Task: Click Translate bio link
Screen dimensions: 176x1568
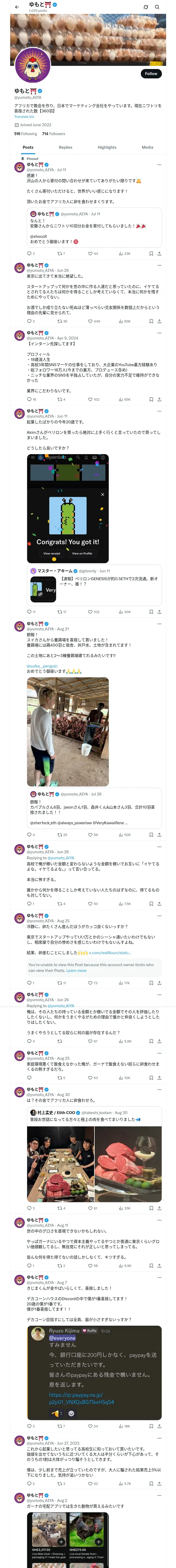Action: [x=24, y=117]
